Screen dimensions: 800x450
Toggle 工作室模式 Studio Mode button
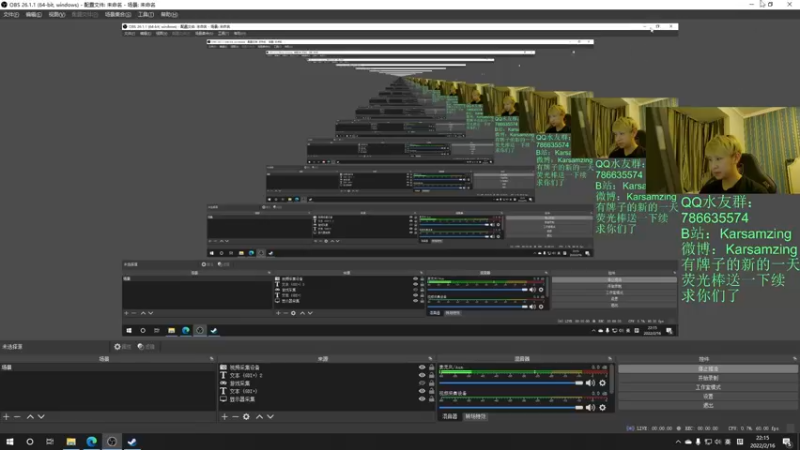coord(708,387)
